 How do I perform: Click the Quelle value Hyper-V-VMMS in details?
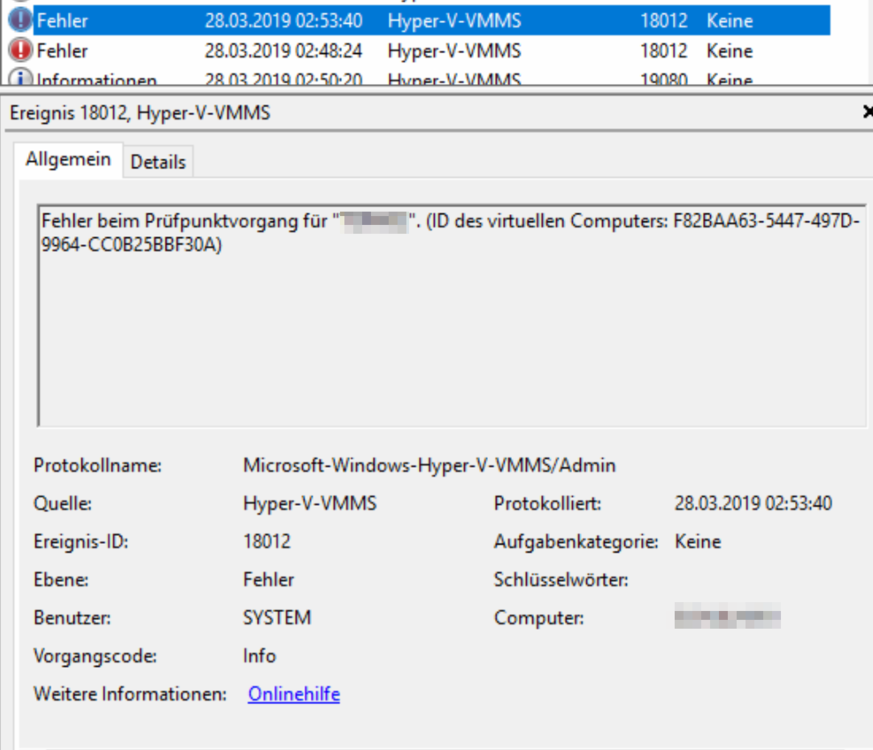coord(309,504)
